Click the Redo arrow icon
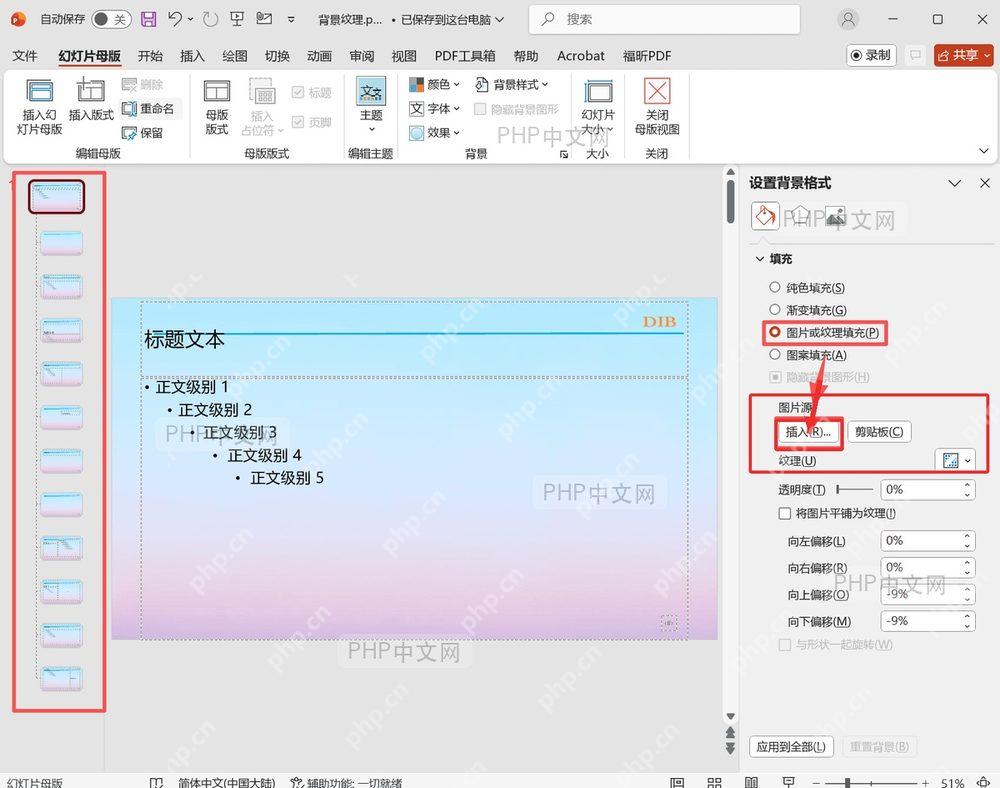 pos(210,19)
